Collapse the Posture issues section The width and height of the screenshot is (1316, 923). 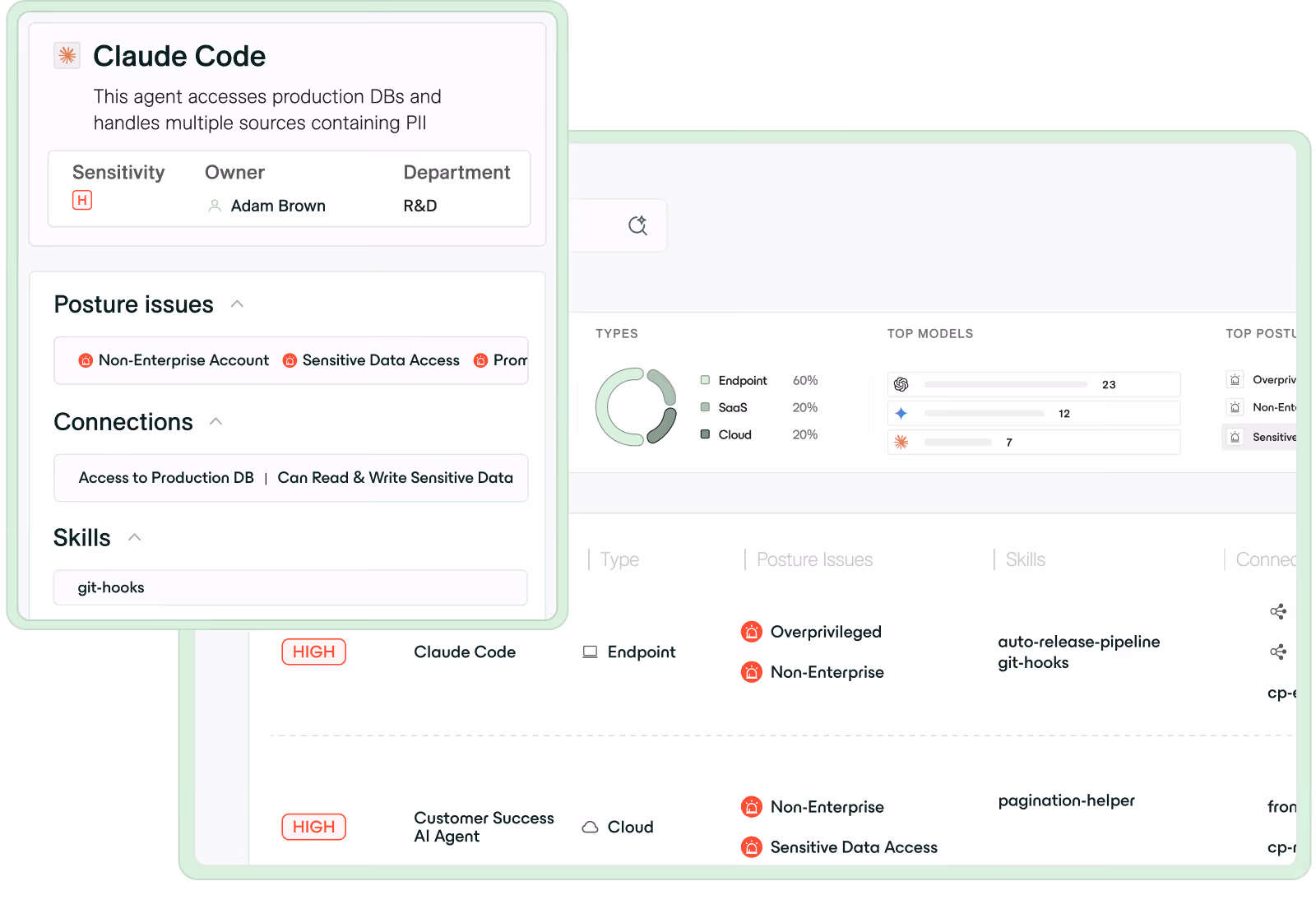click(238, 304)
